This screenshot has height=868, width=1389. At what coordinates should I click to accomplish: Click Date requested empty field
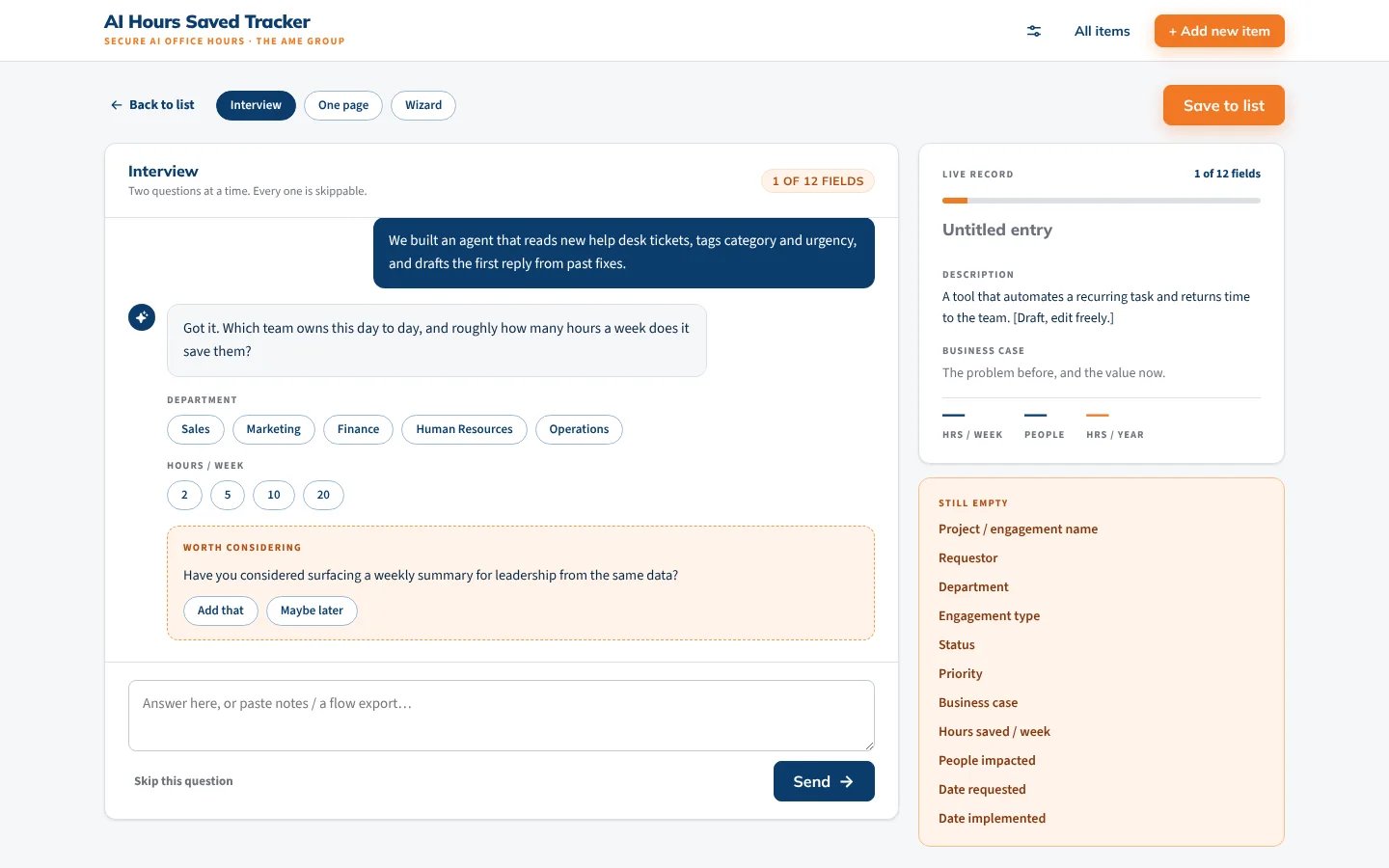982,790
